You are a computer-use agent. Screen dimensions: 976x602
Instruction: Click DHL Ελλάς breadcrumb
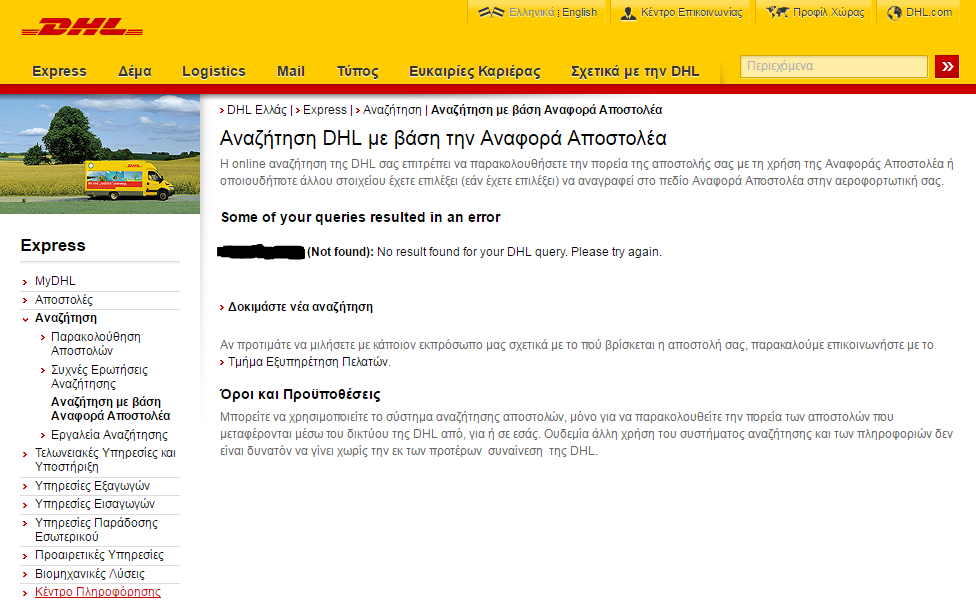[256, 110]
